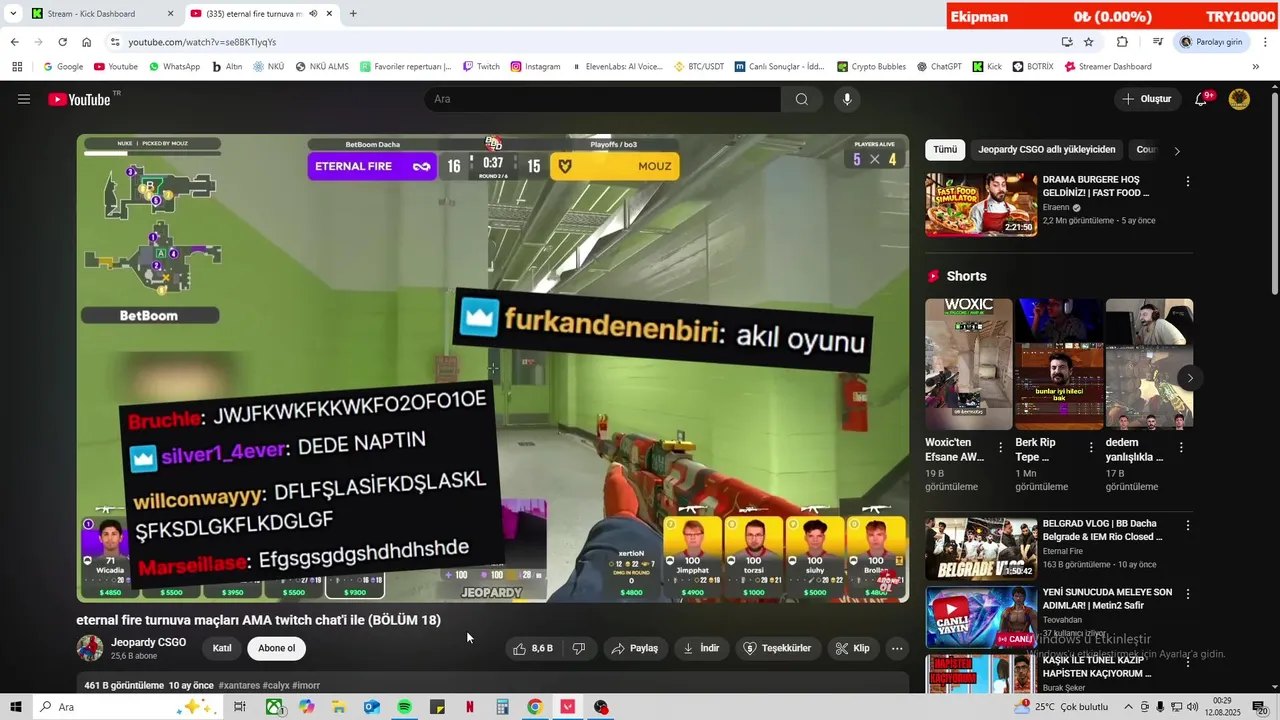Open options for Berk Rip Tepe short
1280x720 pixels.
click(x=1092, y=447)
